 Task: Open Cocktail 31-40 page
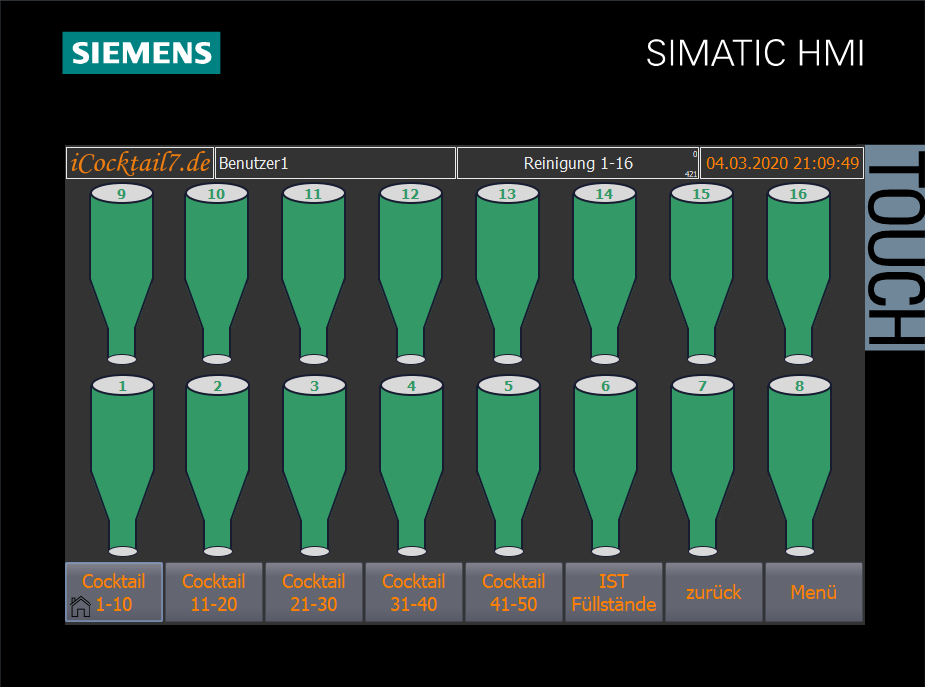(x=414, y=593)
